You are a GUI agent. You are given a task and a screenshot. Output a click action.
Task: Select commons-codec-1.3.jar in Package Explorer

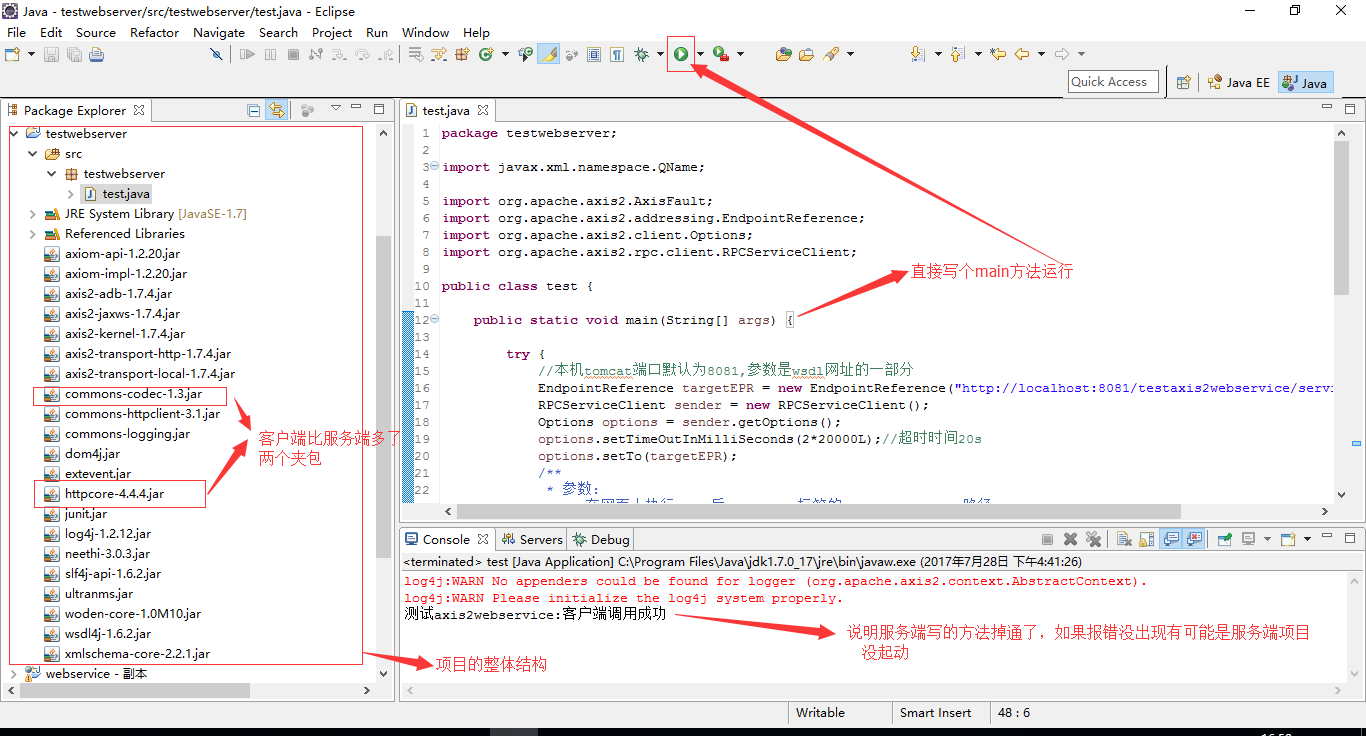click(133, 394)
